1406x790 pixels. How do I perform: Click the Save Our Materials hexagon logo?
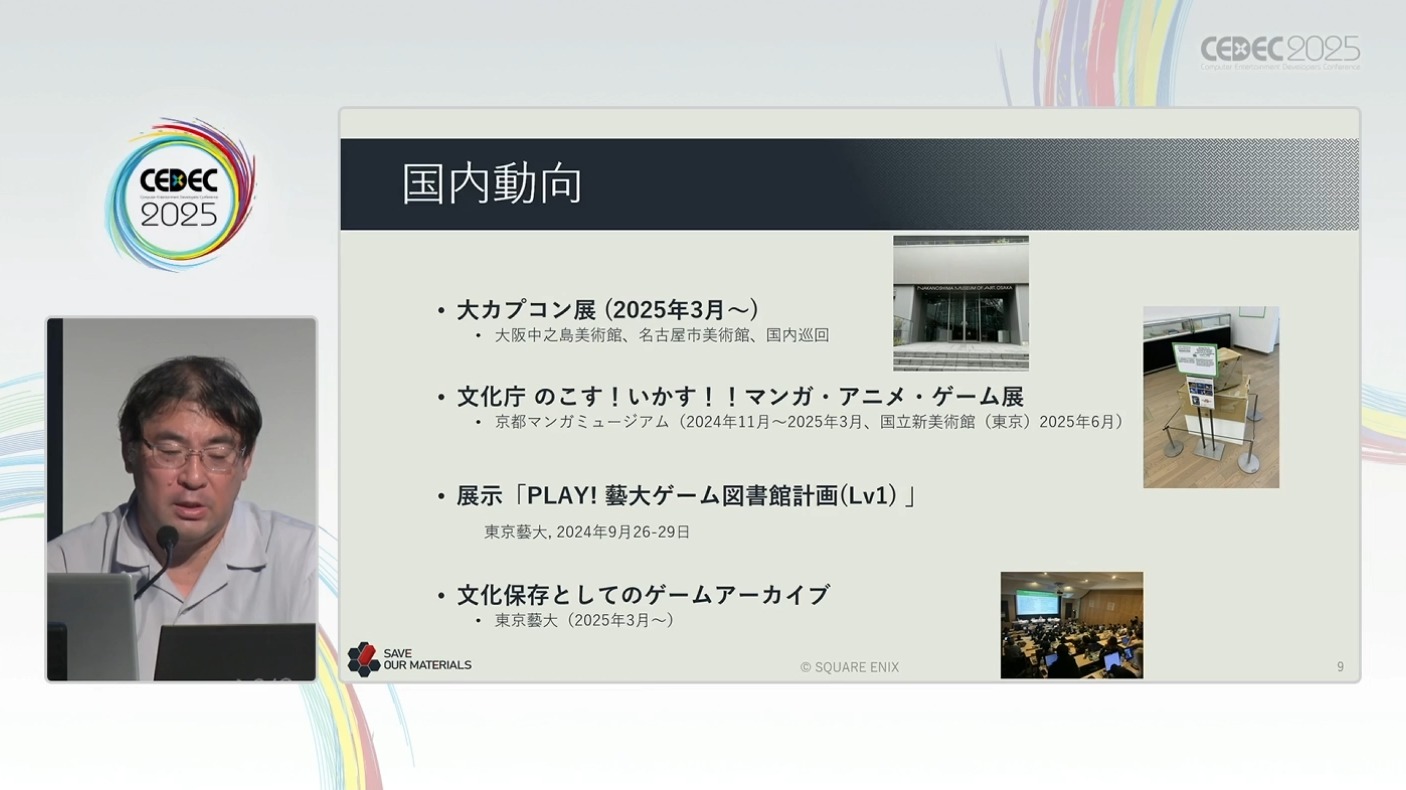pyautogui.click(x=363, y=659)
